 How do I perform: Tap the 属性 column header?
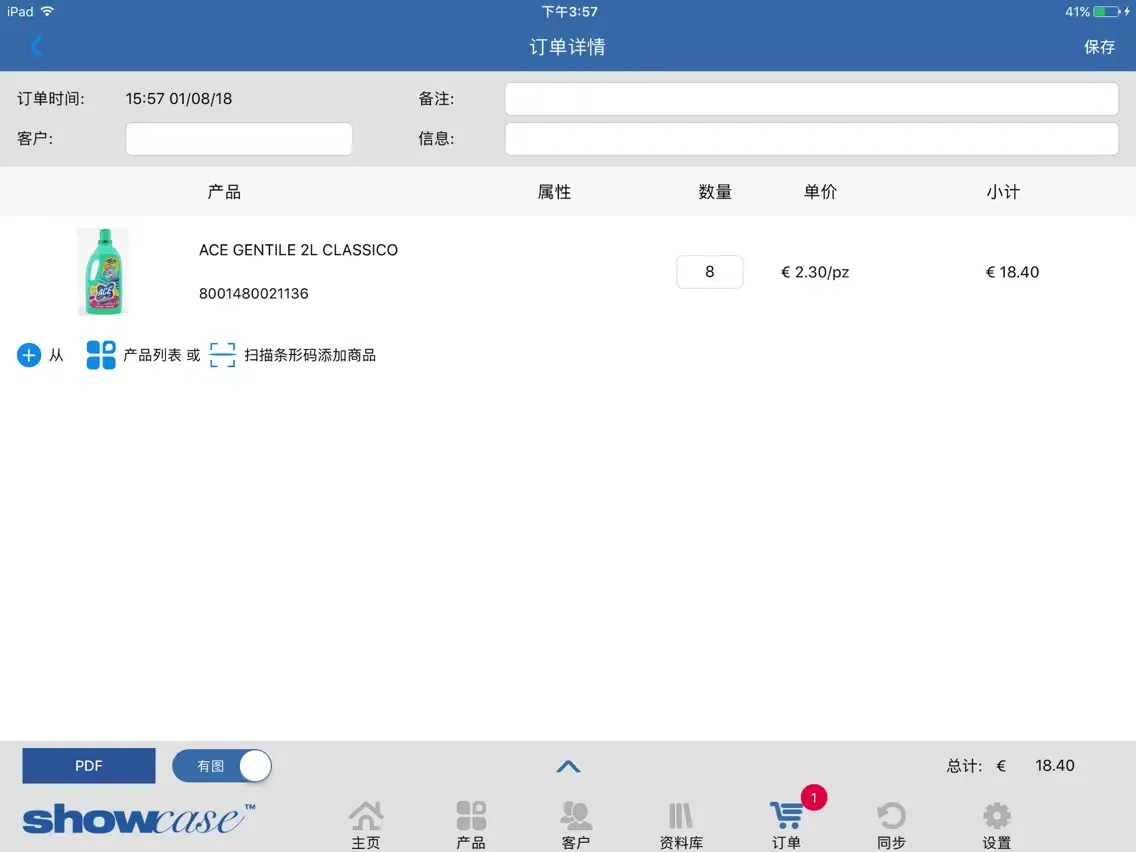click(554, 192)
